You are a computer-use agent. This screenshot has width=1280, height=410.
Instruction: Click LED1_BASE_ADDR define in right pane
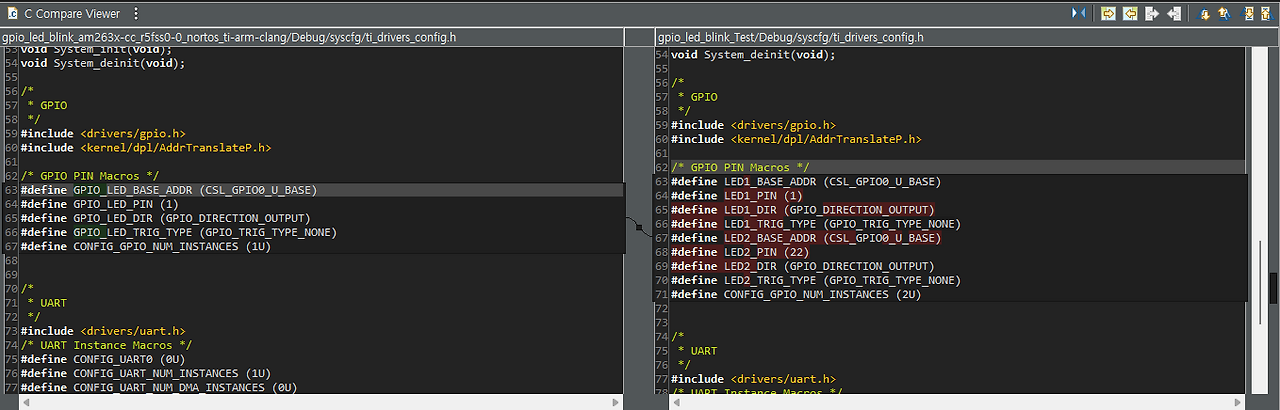(x=805, y=182)
